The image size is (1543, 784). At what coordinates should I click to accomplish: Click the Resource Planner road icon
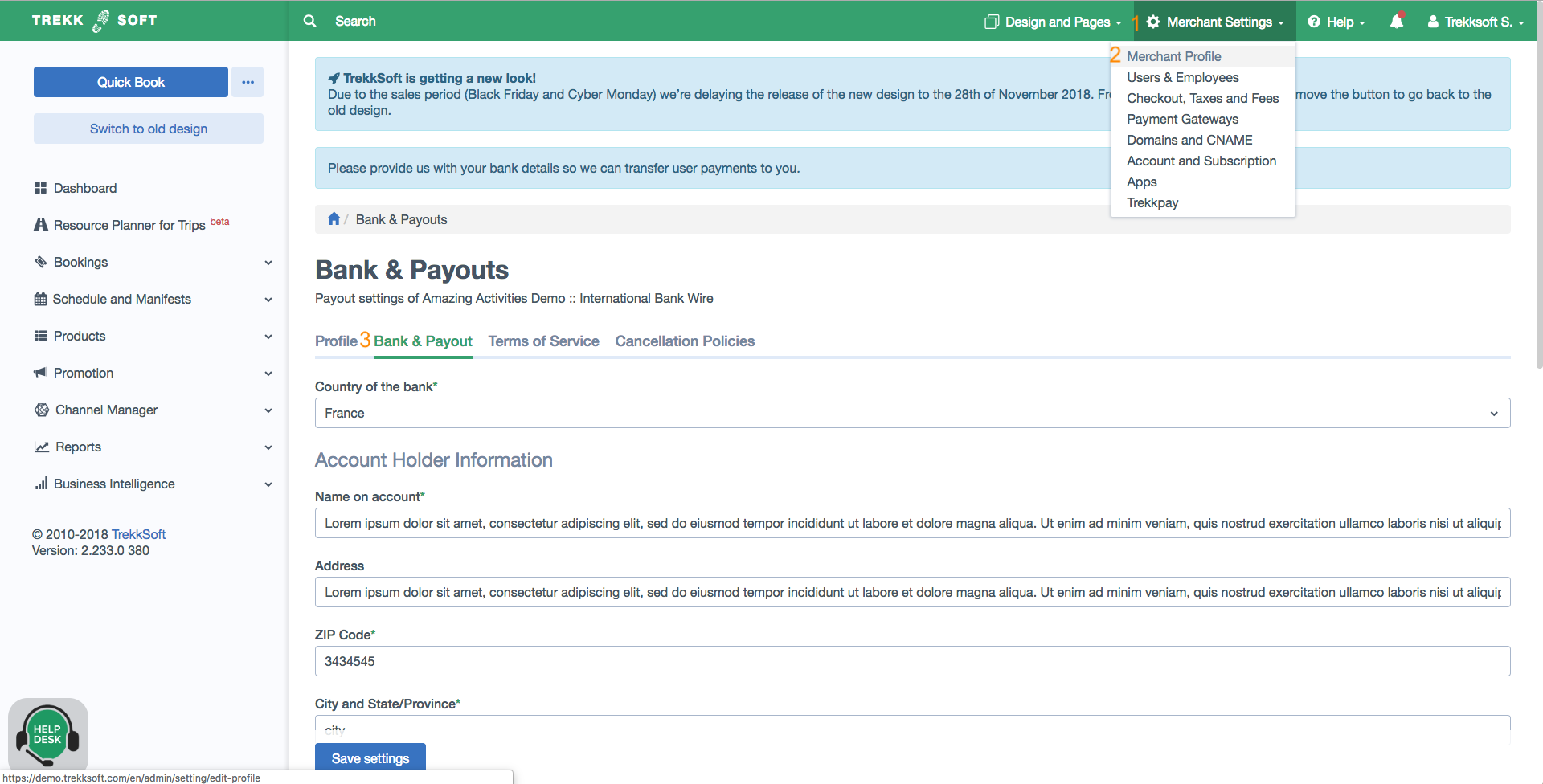point(40,224)
